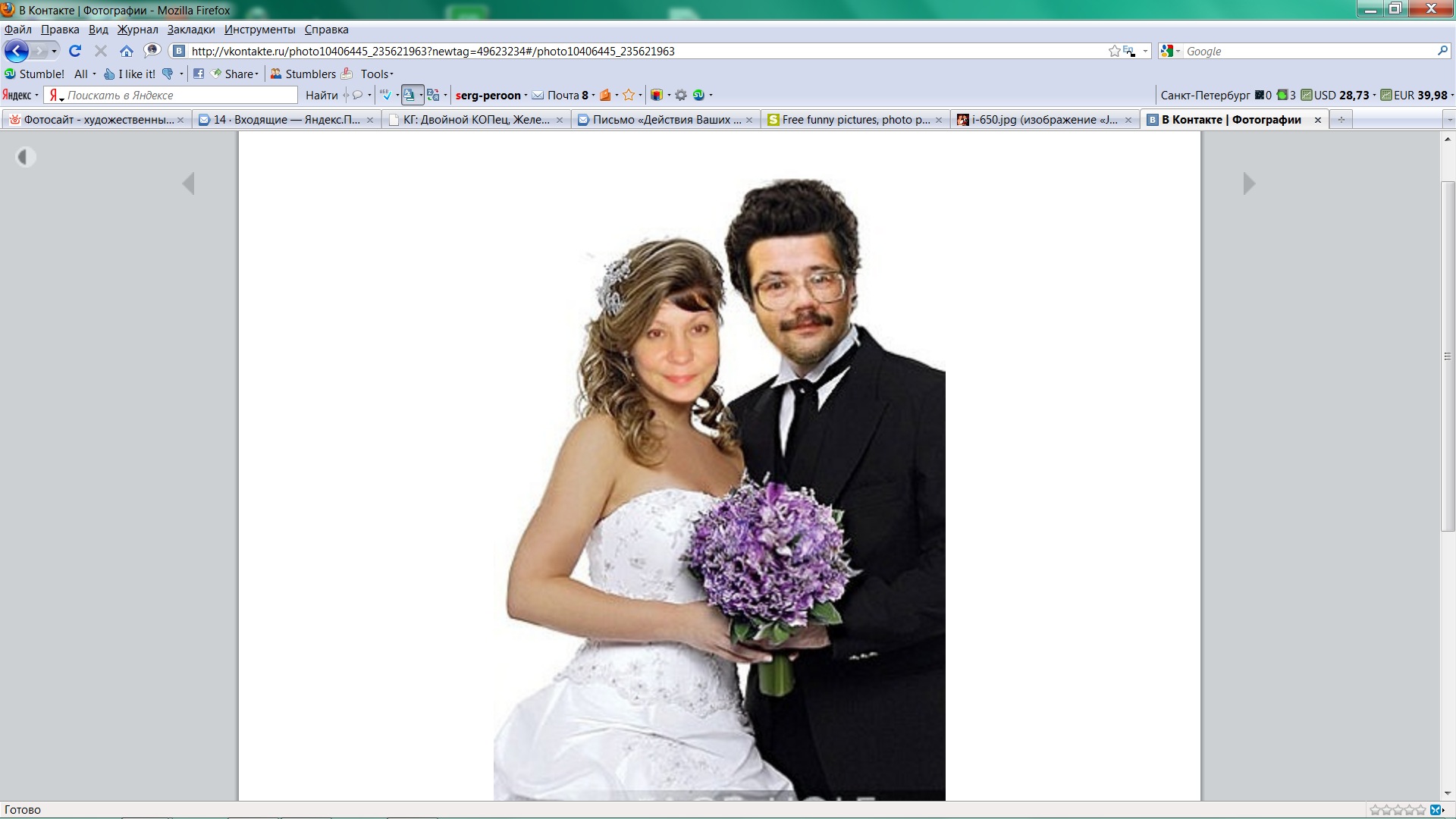
Task: Open Почта mail link in Yandex bar
Action: (562, 95)
